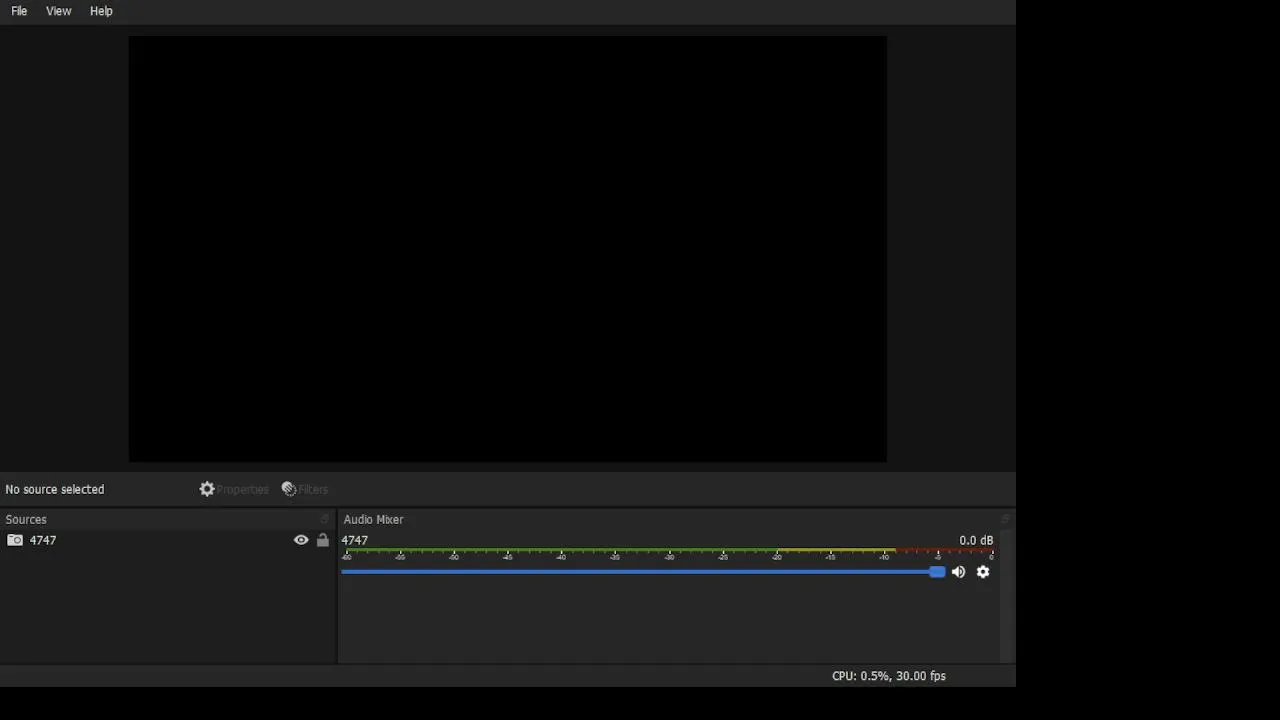This screenshot has width=1280, height=720.
Task: Mute the 4747 audio with speaker icon
Action: click(x=958, y=572)
